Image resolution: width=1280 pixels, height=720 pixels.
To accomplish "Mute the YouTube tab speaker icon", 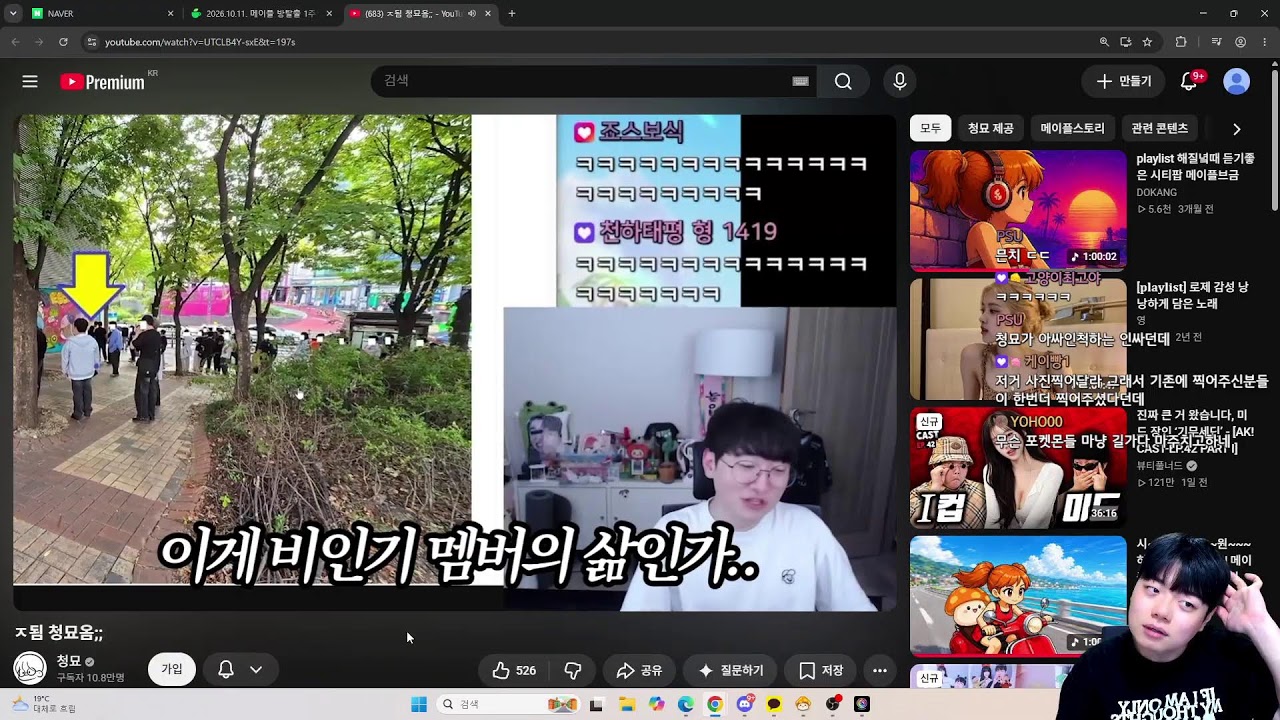I will click(x=472, y=14).
